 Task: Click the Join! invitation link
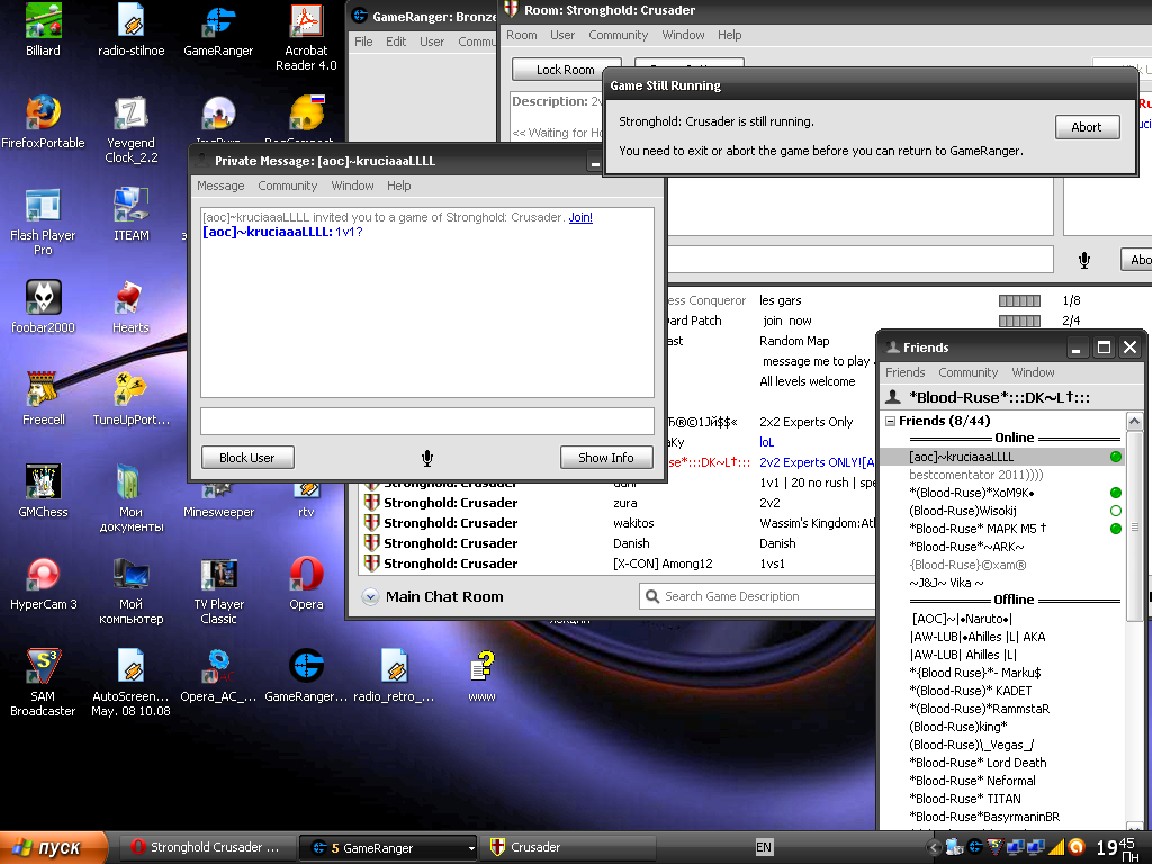pos(580,218)
